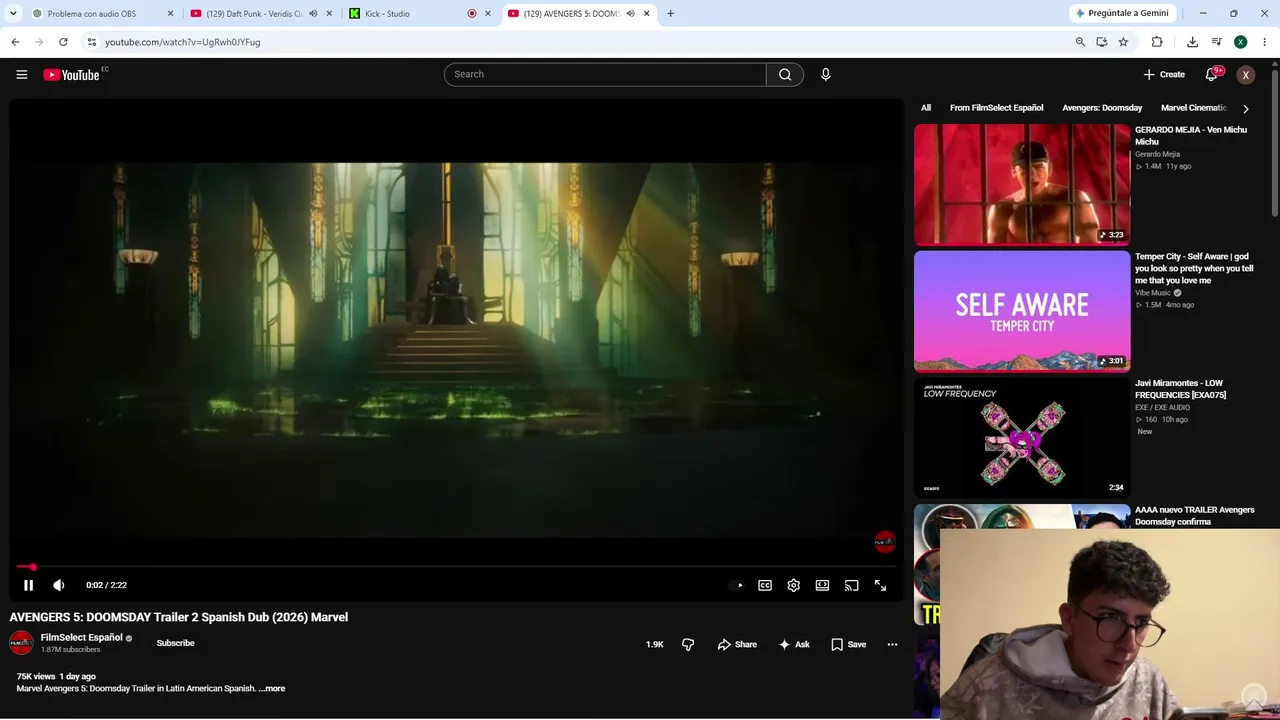Open the 'AAAA nuevo TRAILER Avengers' video title
Image resolution: width=1280 pixels, height=720 pixels.
tap(1195, 516)
